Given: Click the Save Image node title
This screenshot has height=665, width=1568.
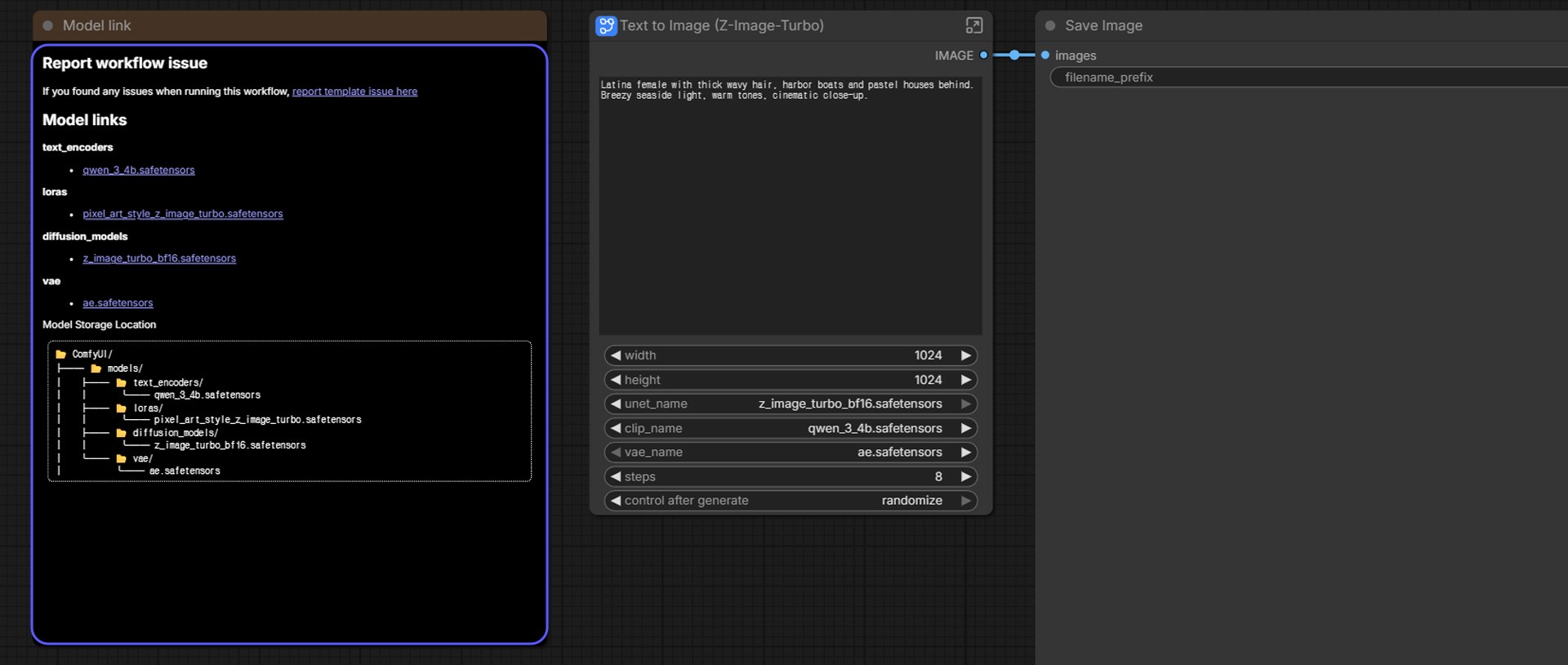Looking at the screenshot, I should pyautogui.click(x=1103, y=26).
